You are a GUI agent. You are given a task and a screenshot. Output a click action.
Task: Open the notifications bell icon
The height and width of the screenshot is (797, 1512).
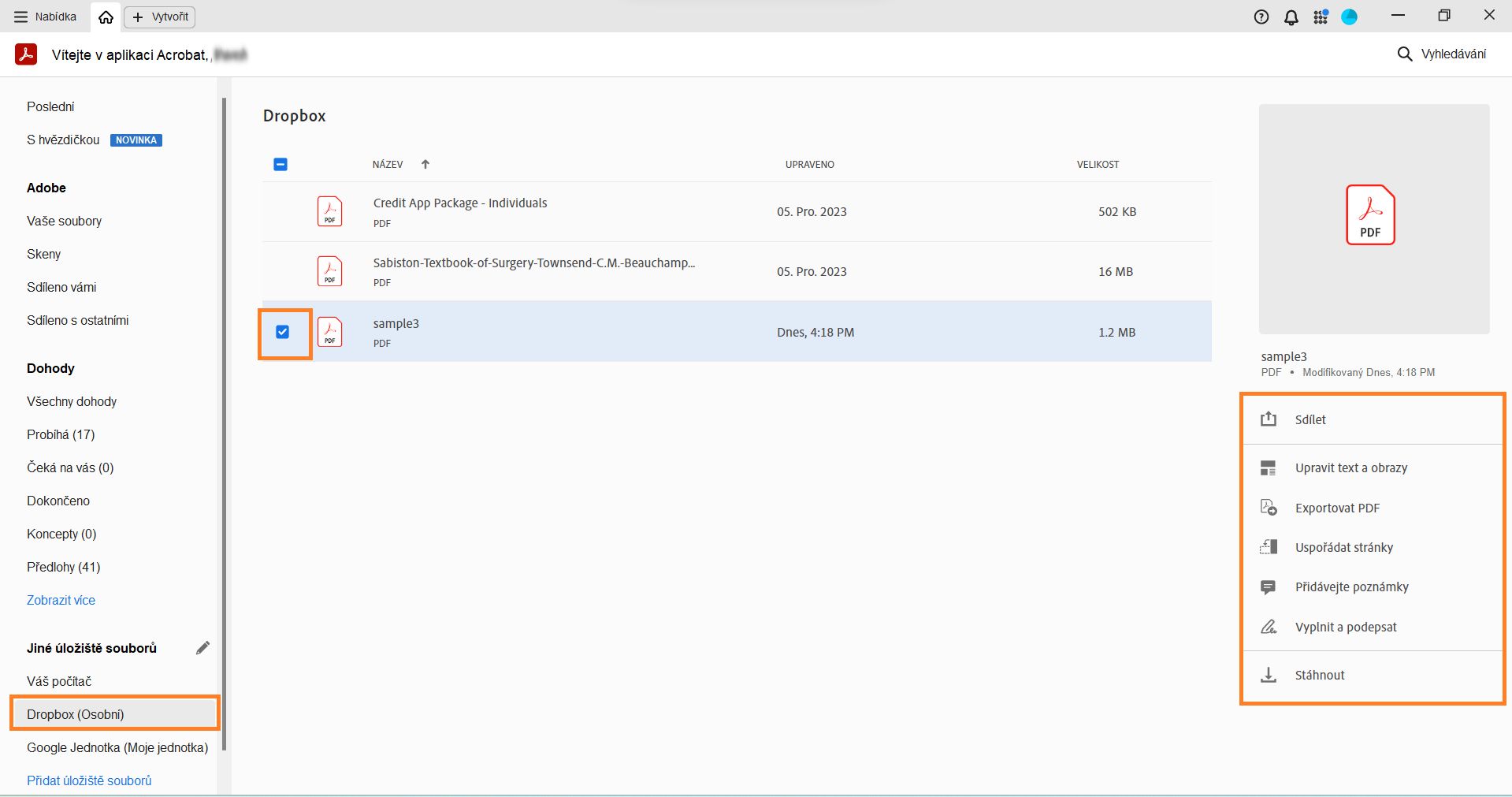click(x=1291, y=17)
